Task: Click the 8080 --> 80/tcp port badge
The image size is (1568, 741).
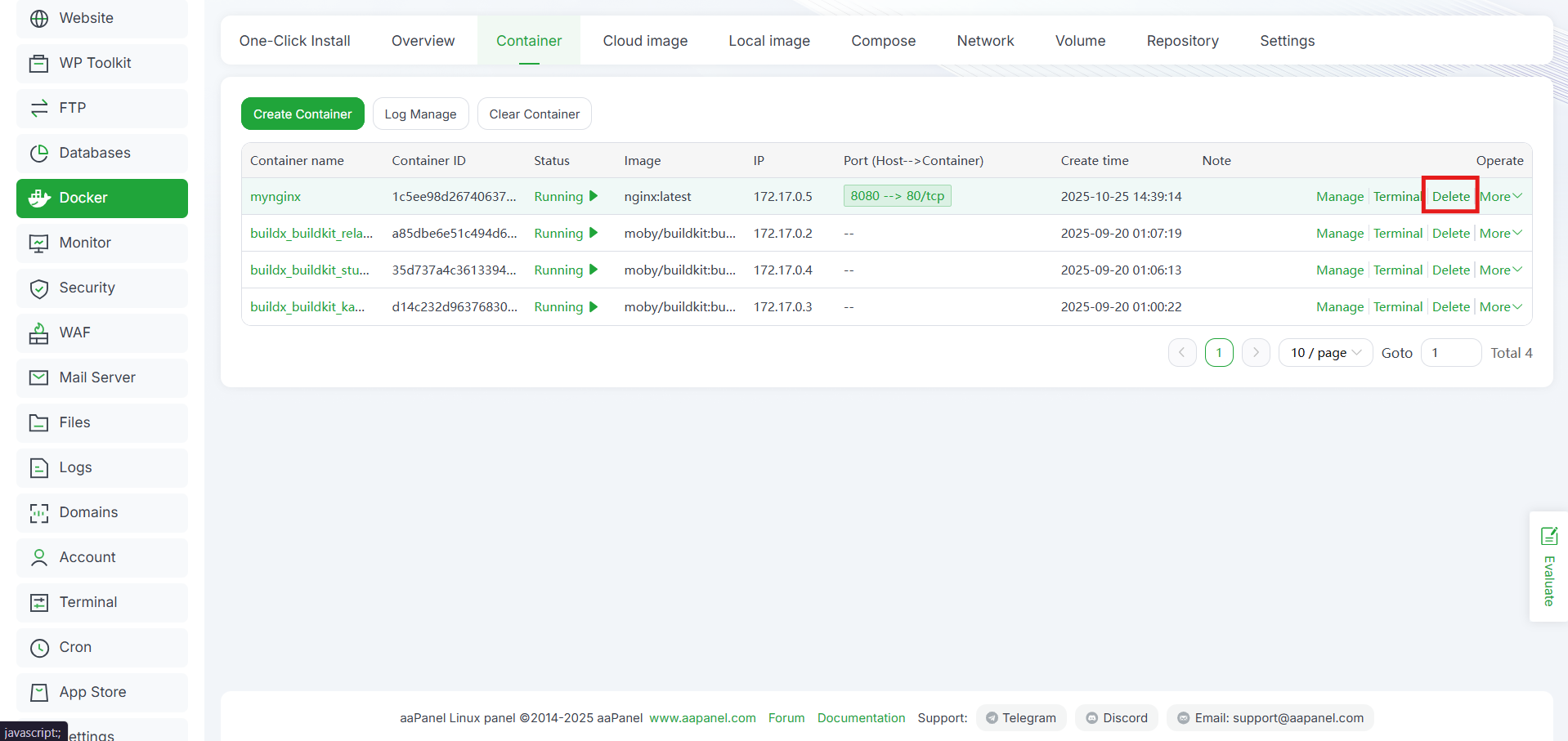Action: 897,196
